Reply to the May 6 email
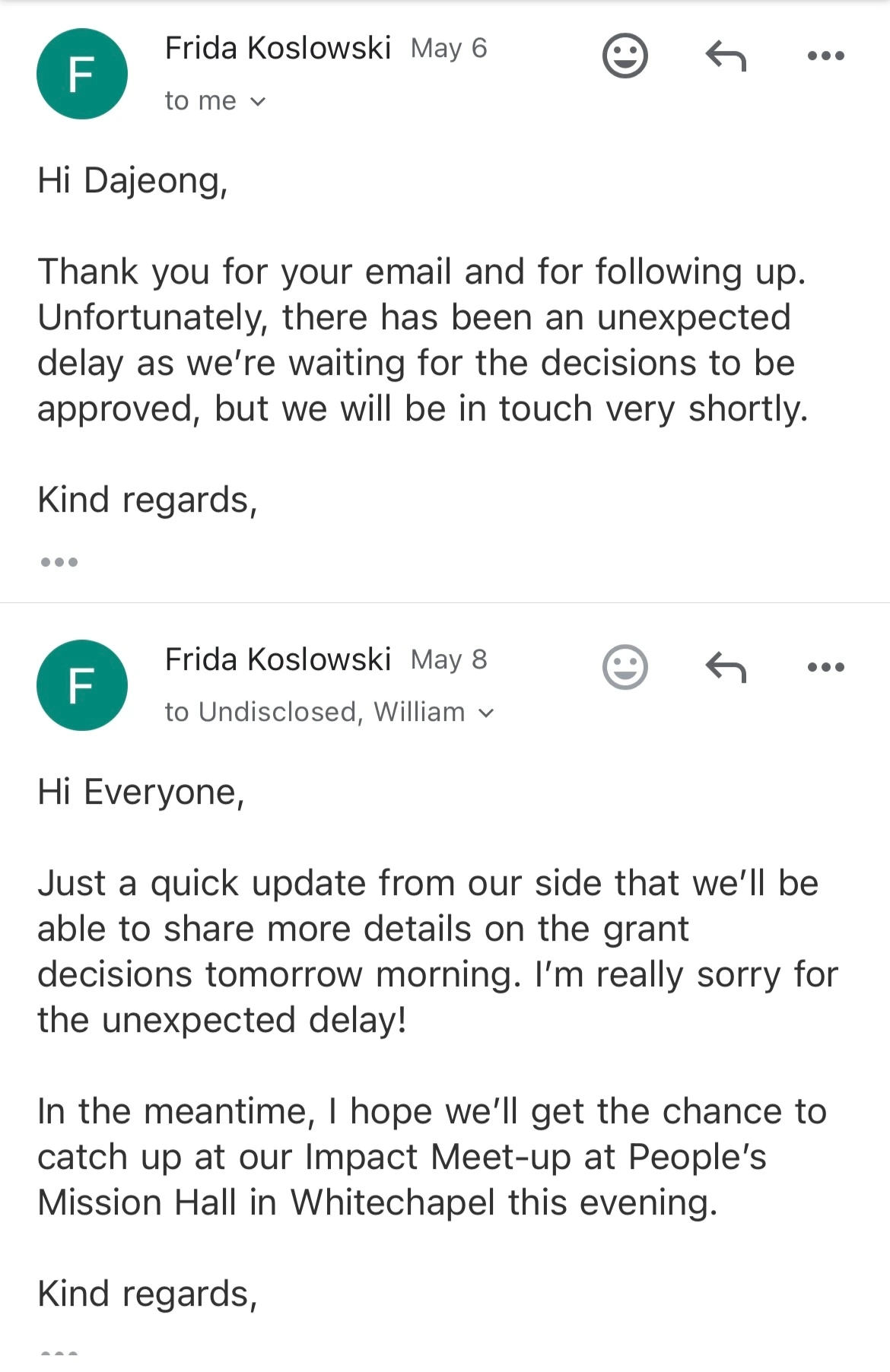Viewport: 890px width, 1372px height. [726, 56]
